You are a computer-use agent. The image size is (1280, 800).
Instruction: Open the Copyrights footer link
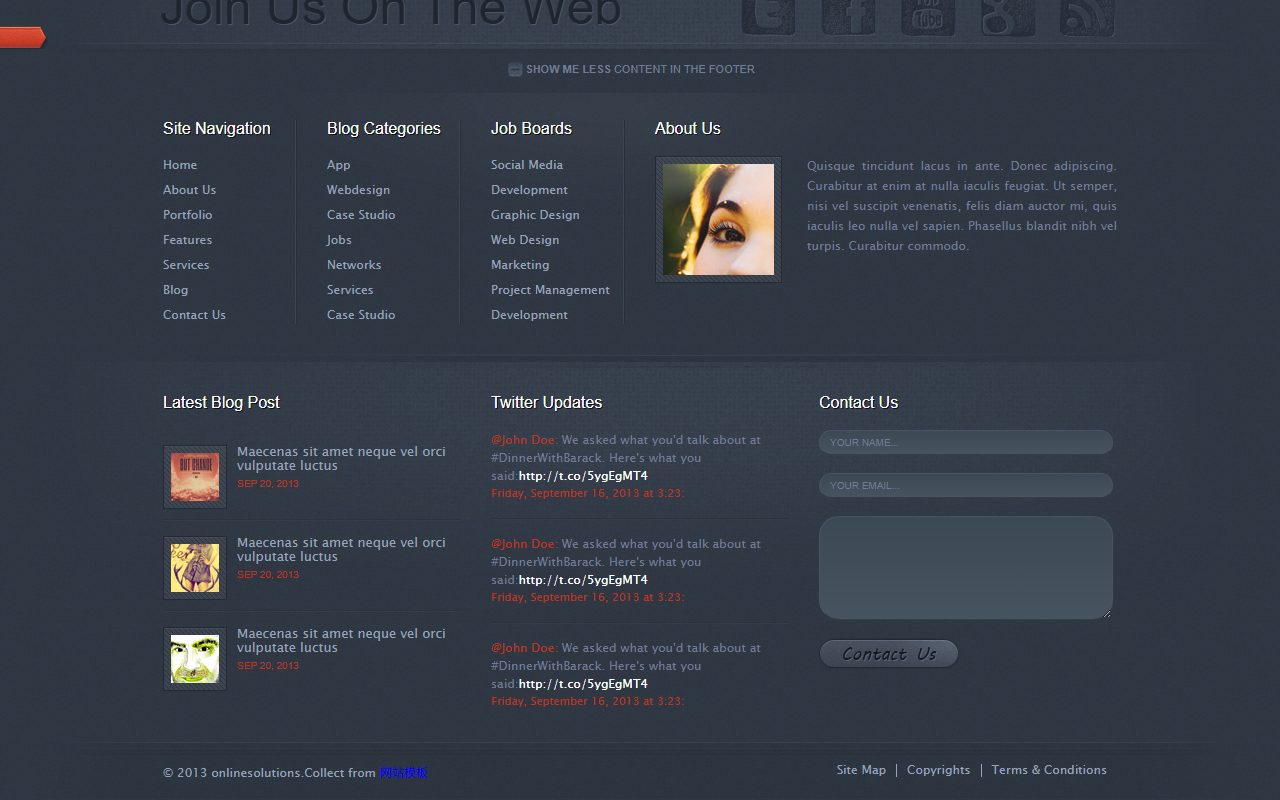pos(938,770)
